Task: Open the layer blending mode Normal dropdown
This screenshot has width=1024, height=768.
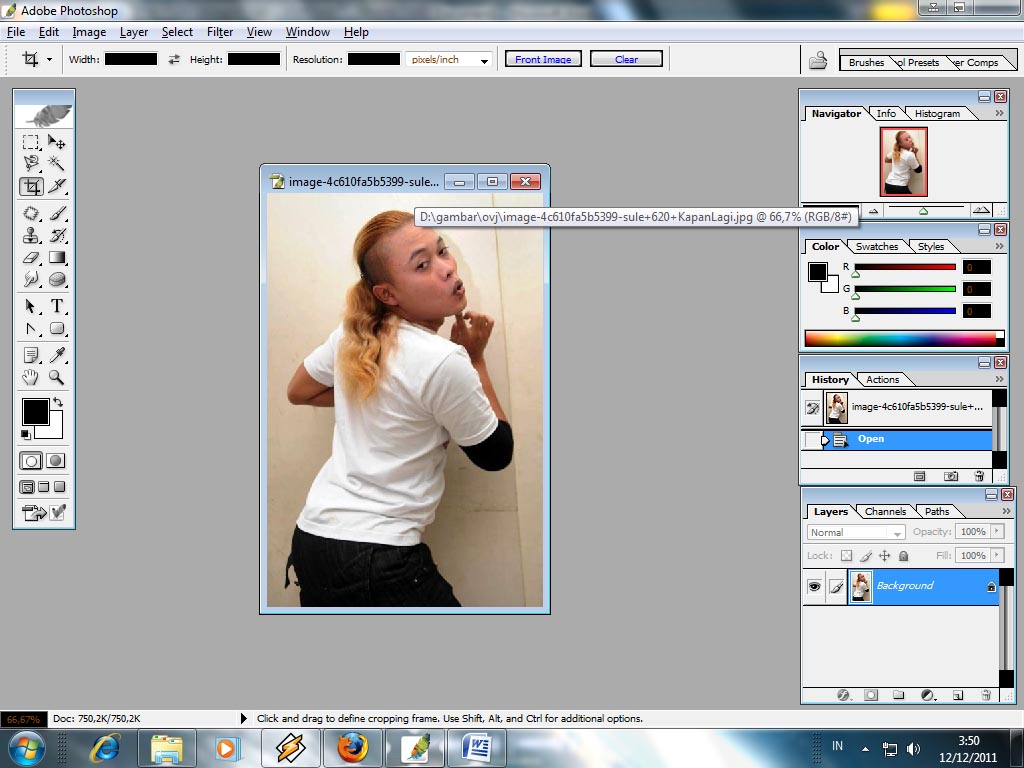Action: (856, 533)
